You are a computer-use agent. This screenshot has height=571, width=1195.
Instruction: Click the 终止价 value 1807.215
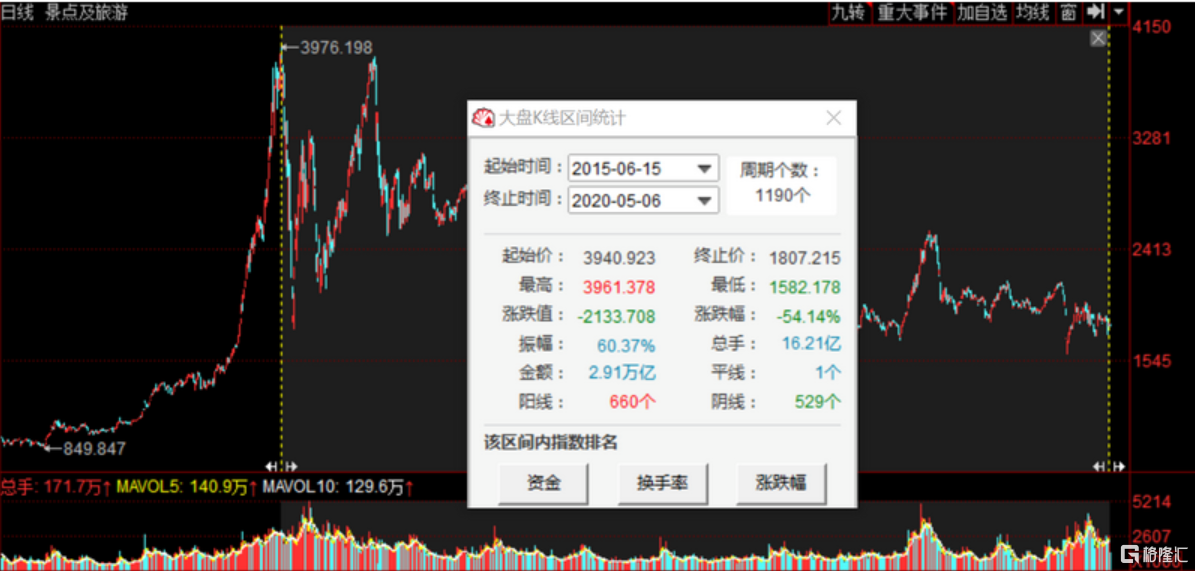coord(805,258)
